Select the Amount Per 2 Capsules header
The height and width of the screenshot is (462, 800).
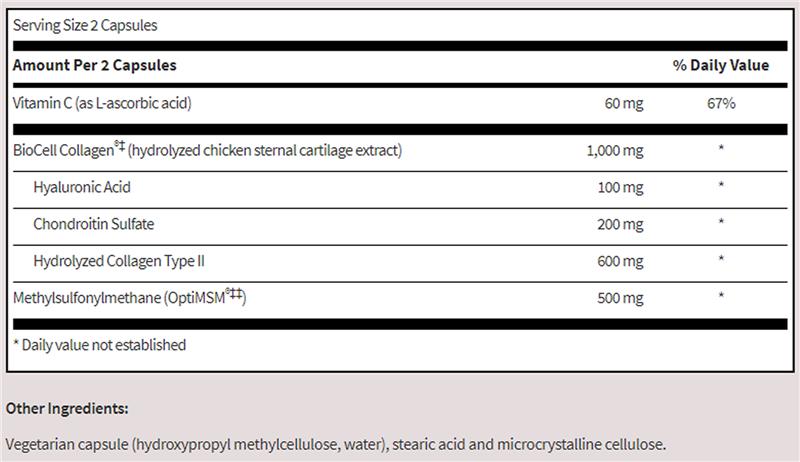click(94, 65)
